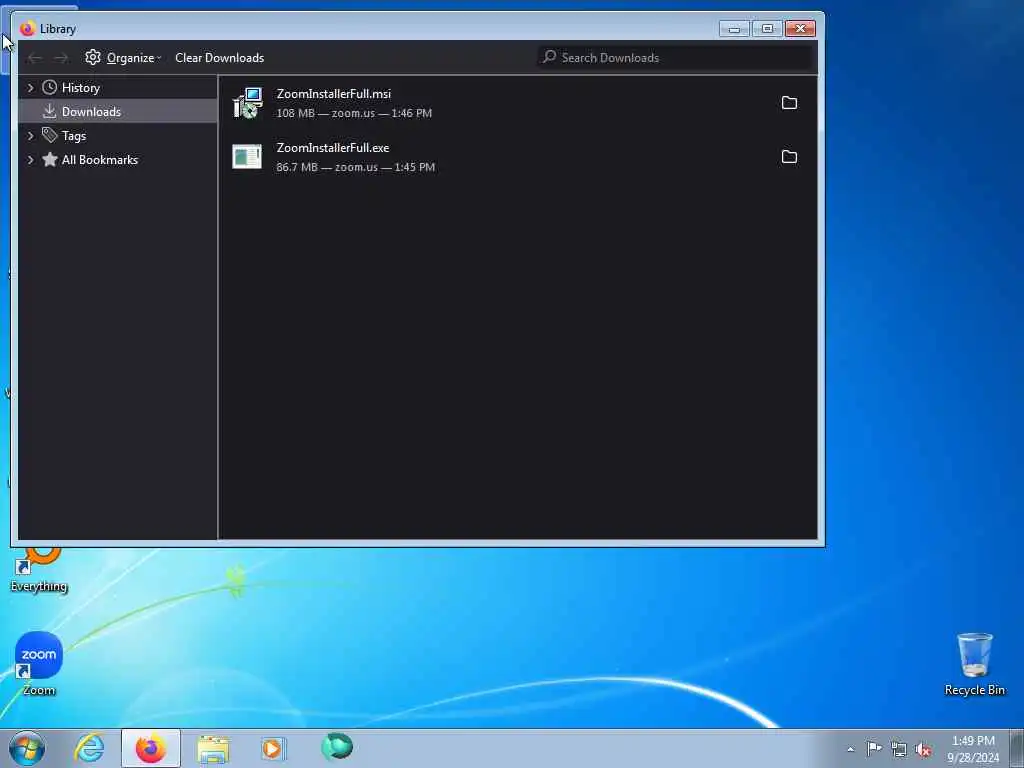Click the Organize gear icon
This screenshot has width=1024, height=768.
(x=93, y=57)
